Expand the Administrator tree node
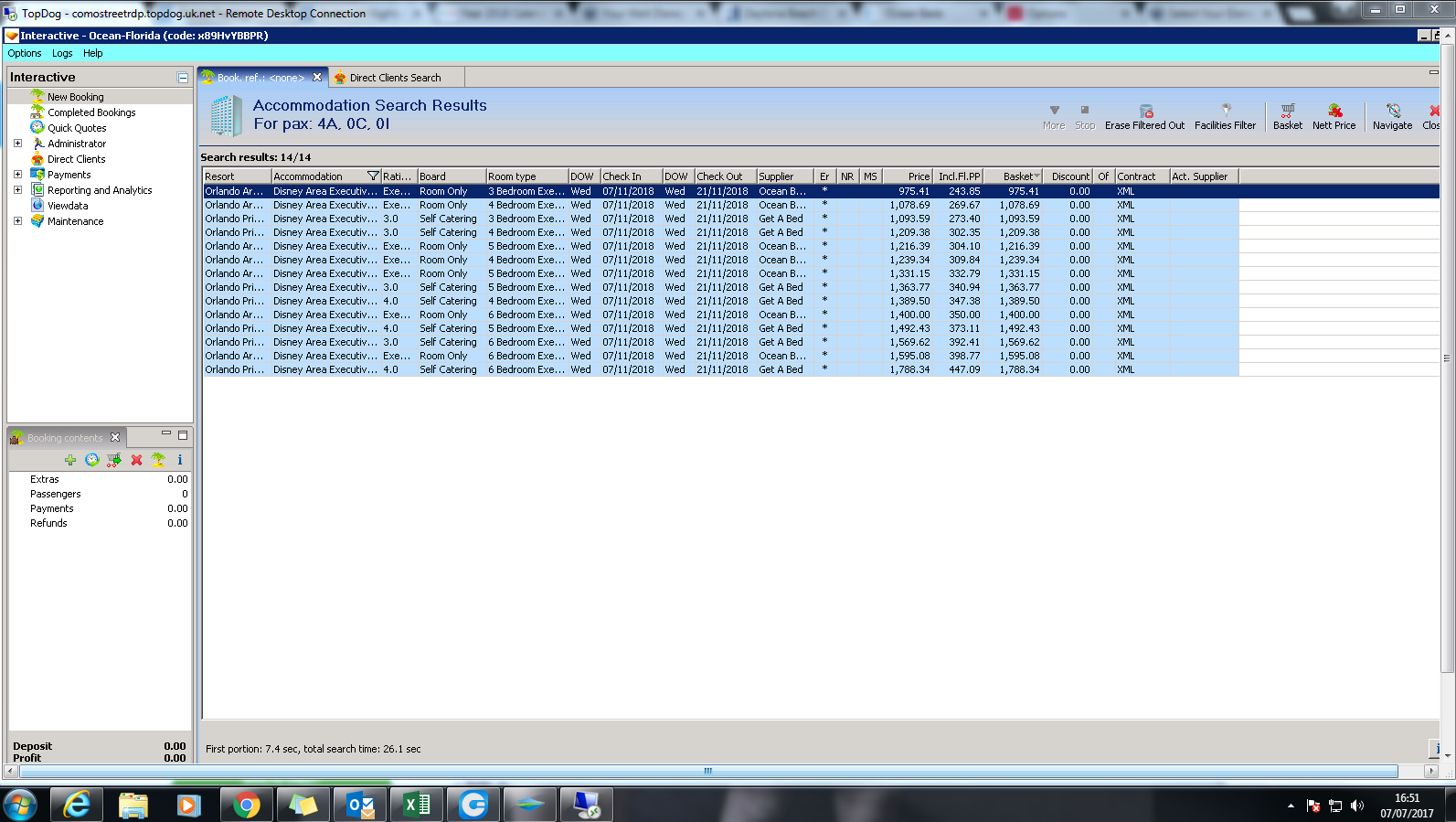The image size is (1456, 822). (x=17, y=144)
